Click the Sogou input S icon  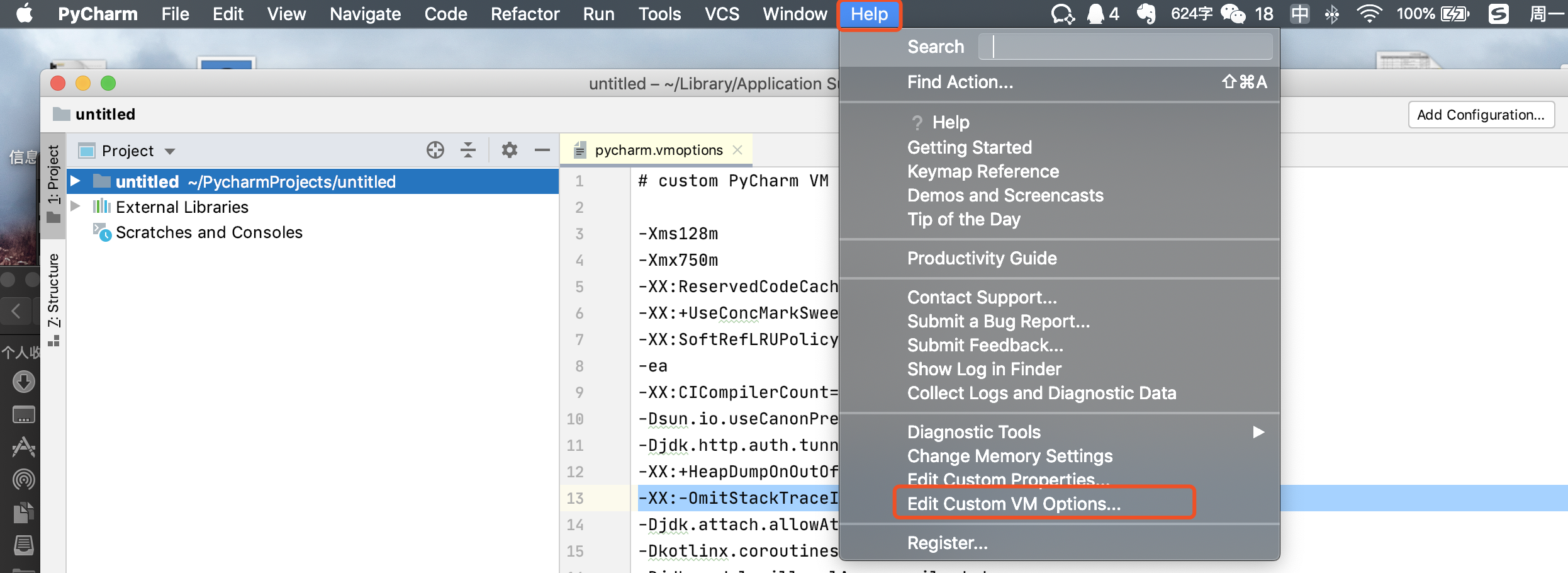tap(1499, 14)
